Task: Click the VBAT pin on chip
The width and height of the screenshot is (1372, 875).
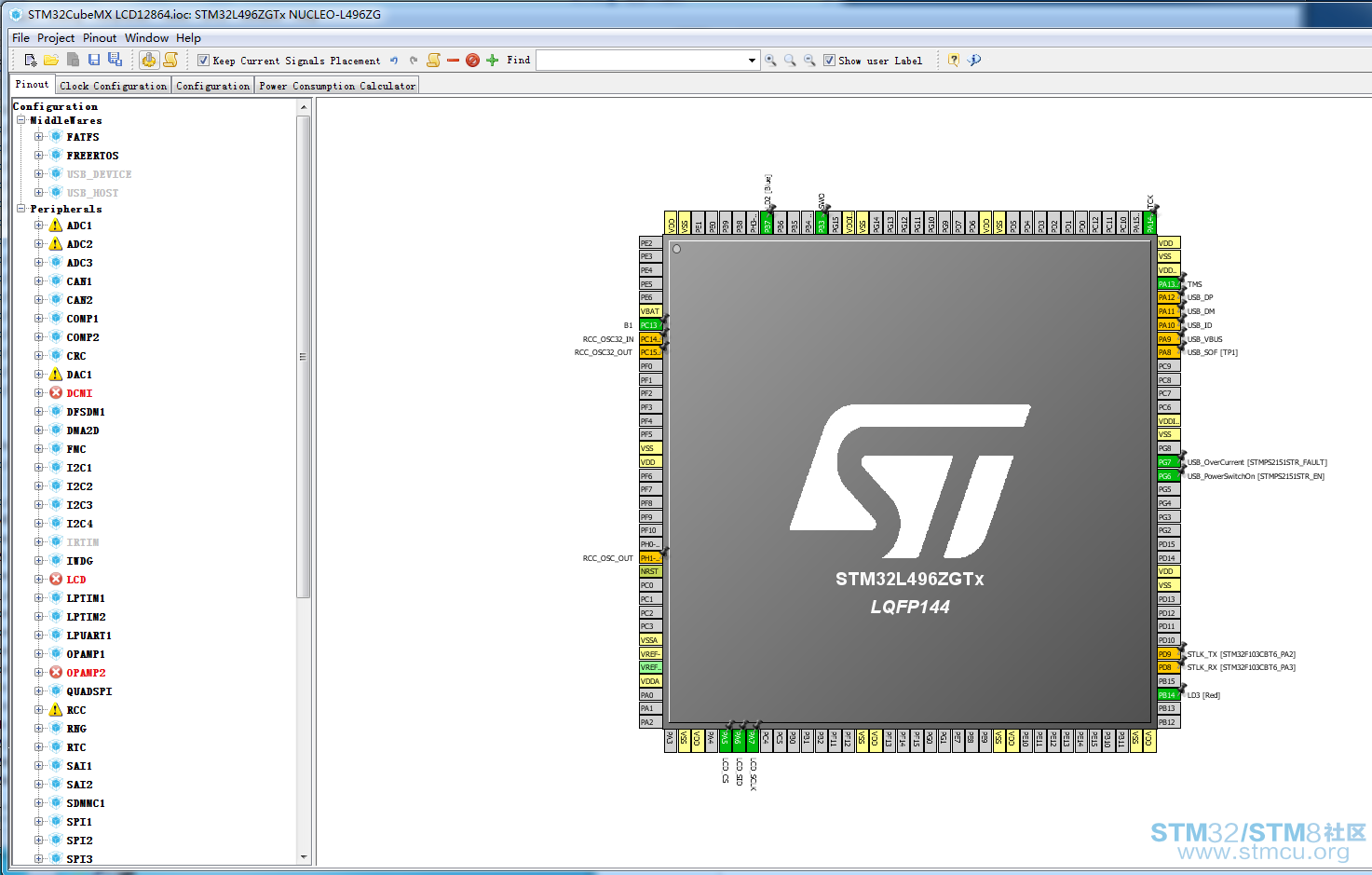Action: click(x=650, y=311)
